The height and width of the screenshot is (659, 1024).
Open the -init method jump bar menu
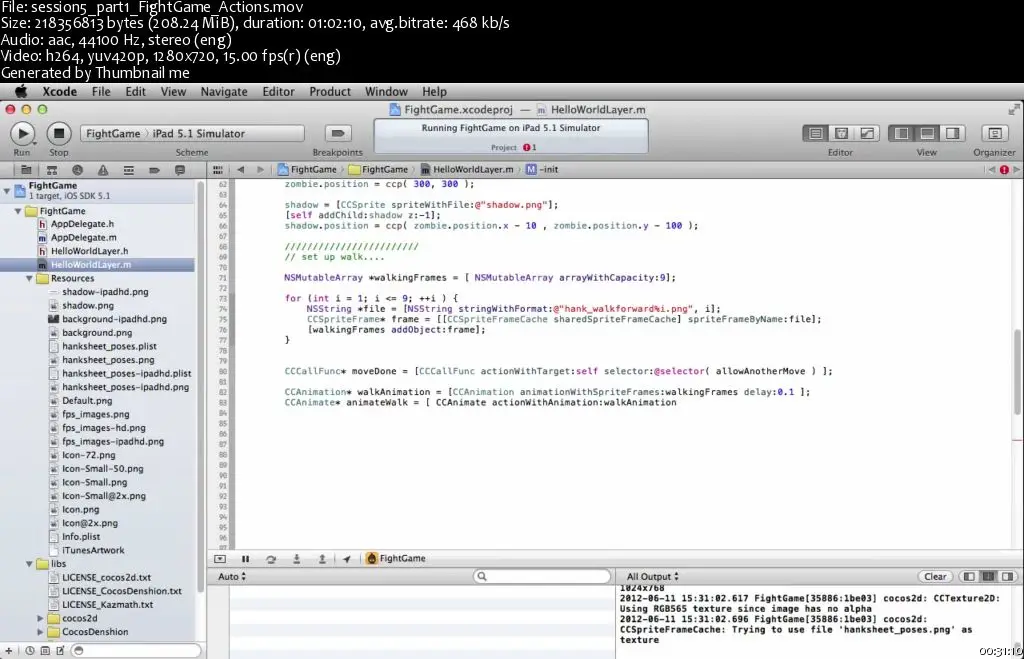click(x=542, y=170)
